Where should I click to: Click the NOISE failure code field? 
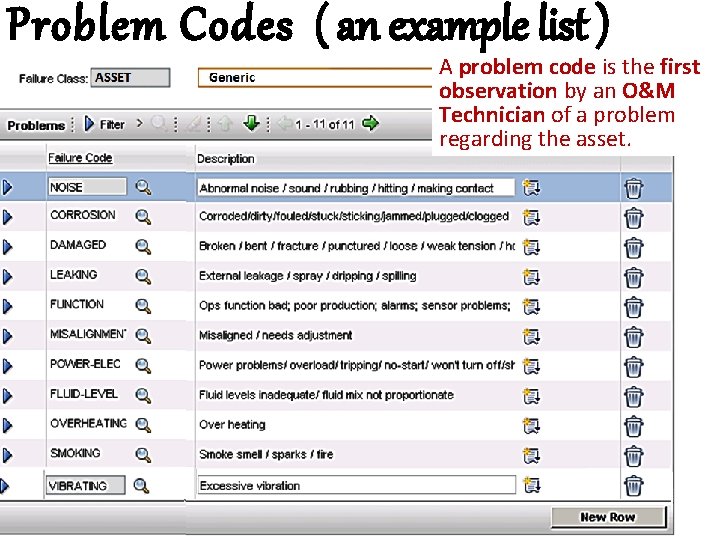point(87,187)
